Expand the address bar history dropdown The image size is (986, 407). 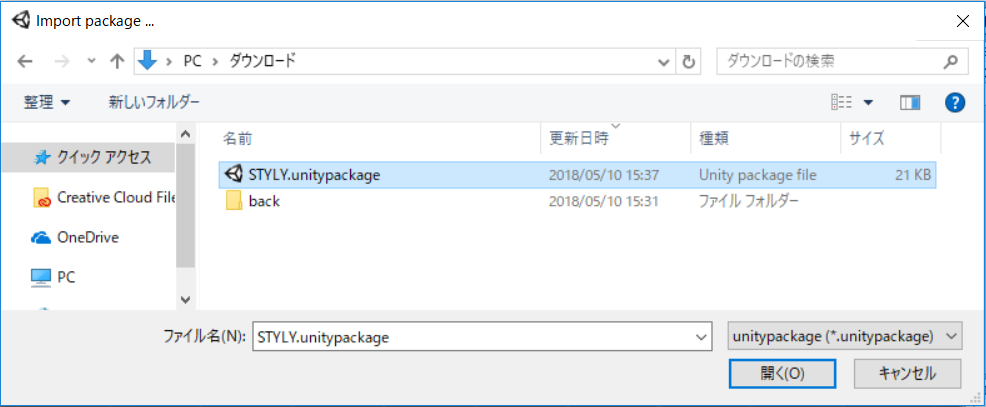663,62
